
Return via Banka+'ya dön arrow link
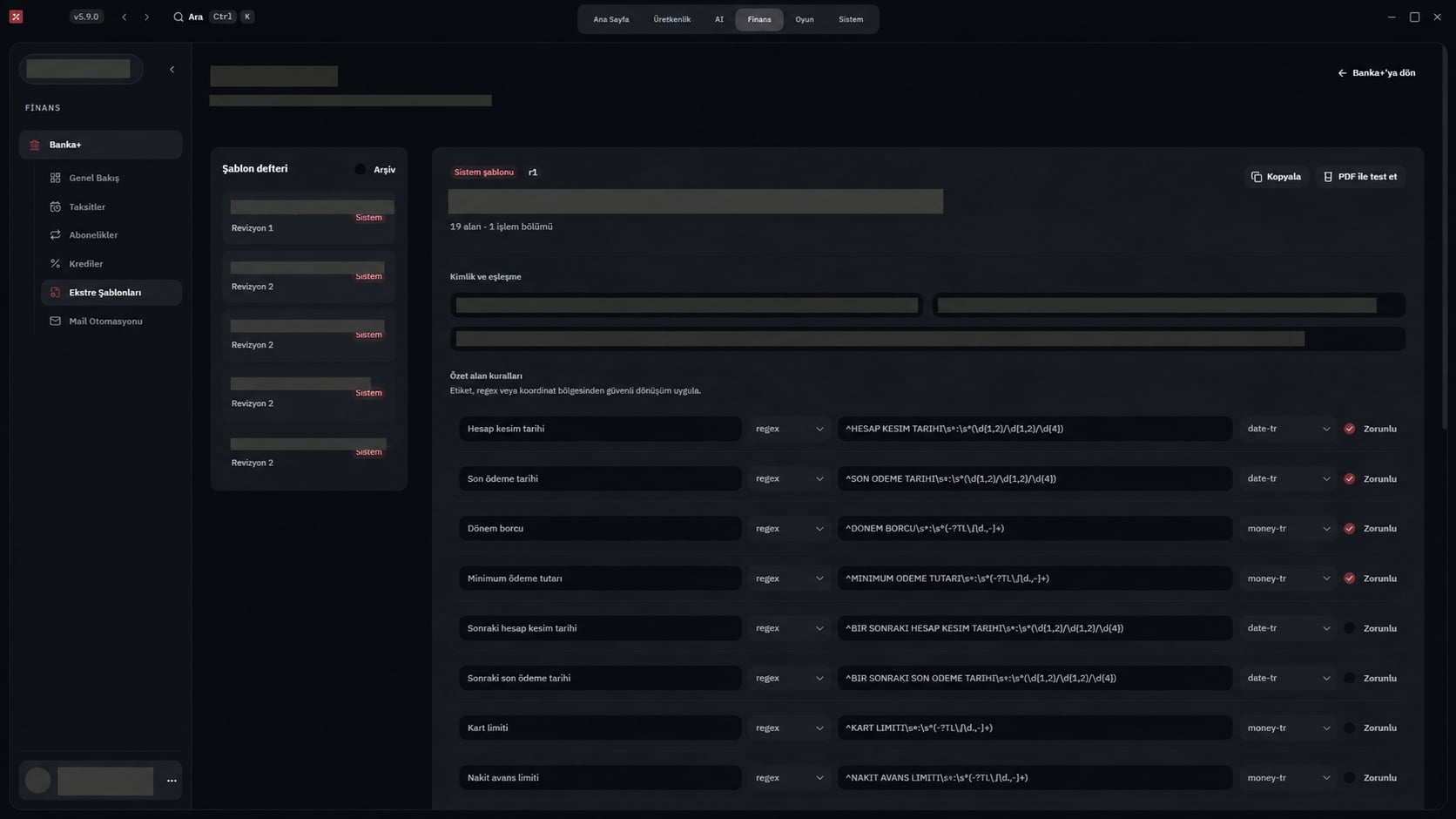point(1376,73)
